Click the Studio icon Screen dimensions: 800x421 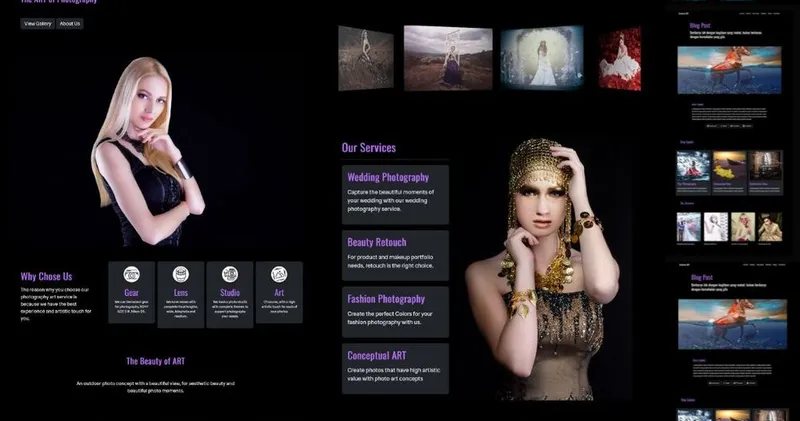230,274
